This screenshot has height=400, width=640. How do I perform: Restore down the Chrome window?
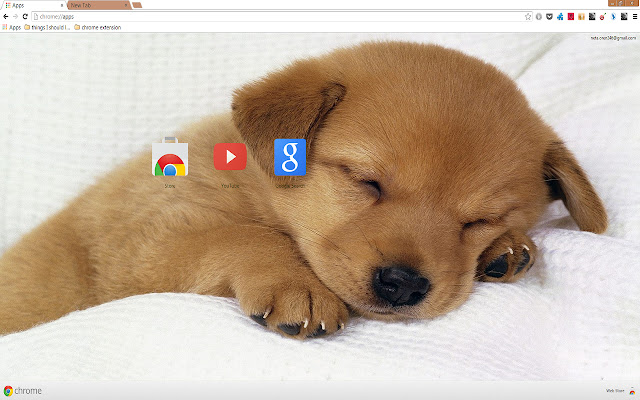click(x=621, y=3)
